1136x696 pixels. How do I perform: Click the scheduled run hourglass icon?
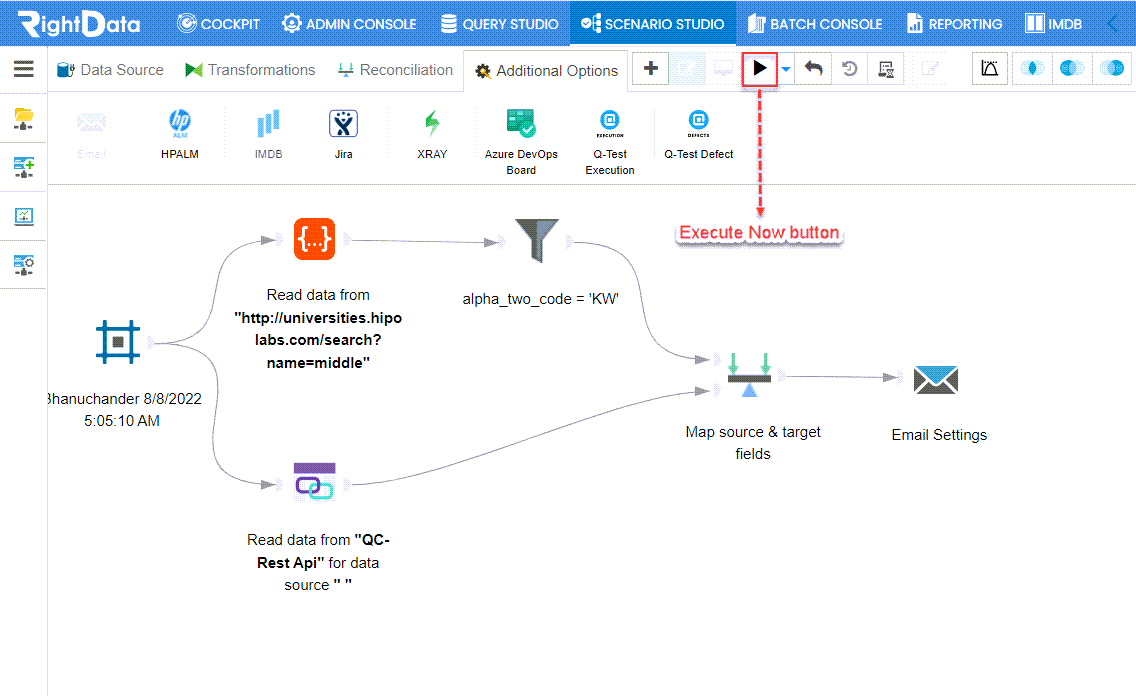pyautogui.click(x=885, y=69)
